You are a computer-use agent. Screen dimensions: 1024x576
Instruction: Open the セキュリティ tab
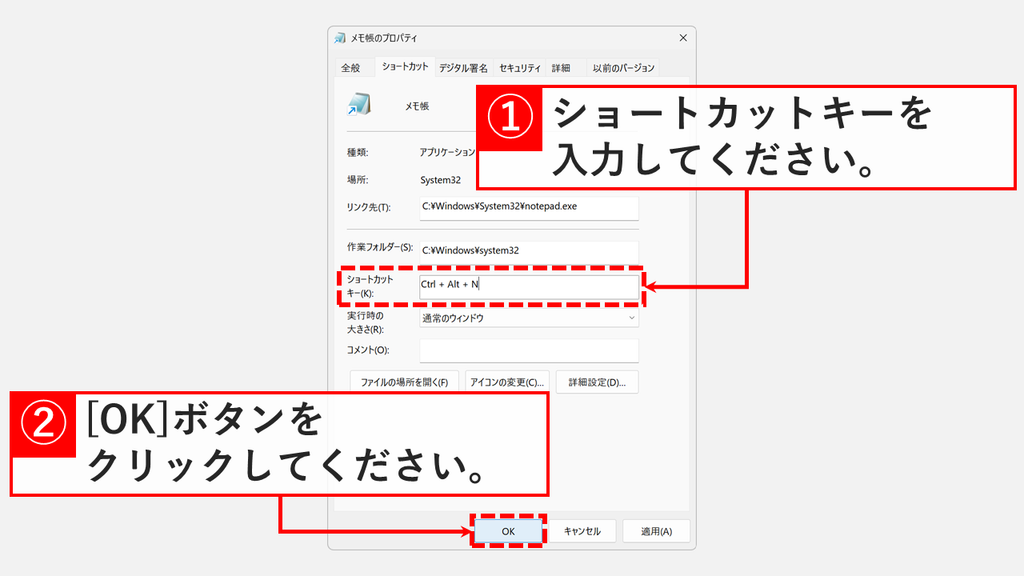pyautogui.click(x=520, y=68)
